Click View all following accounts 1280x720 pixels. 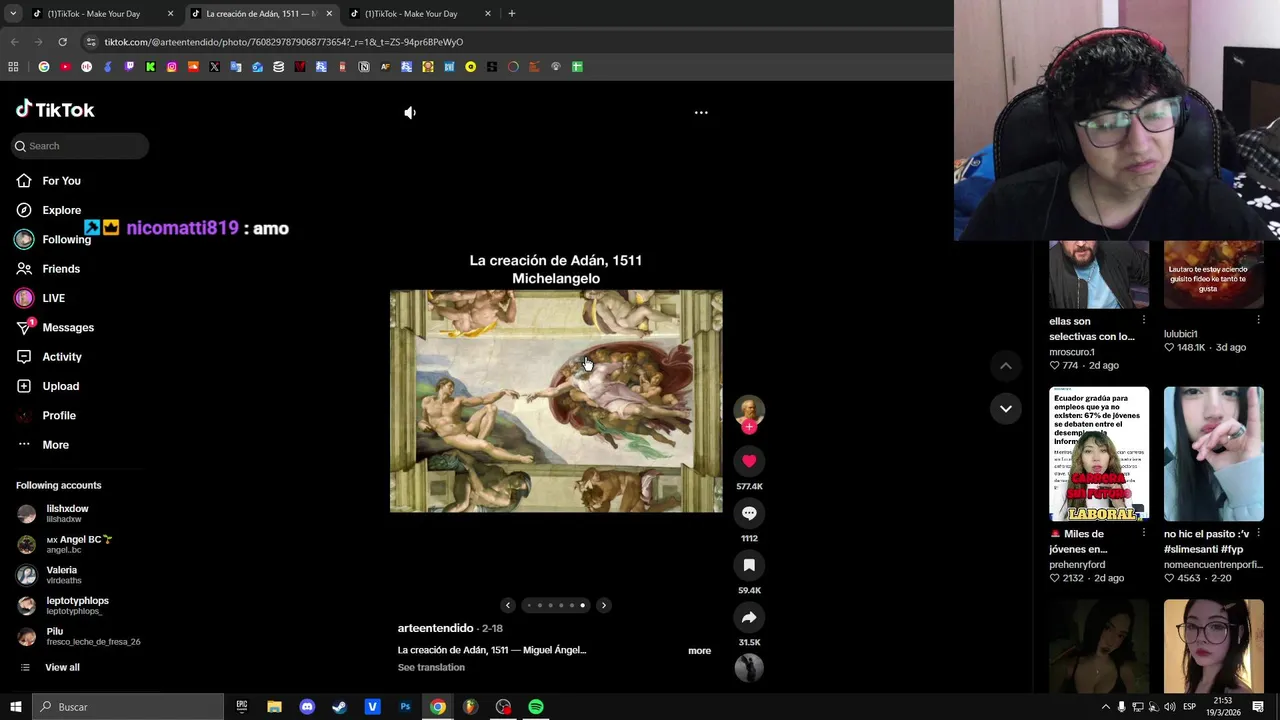[61, 667]
